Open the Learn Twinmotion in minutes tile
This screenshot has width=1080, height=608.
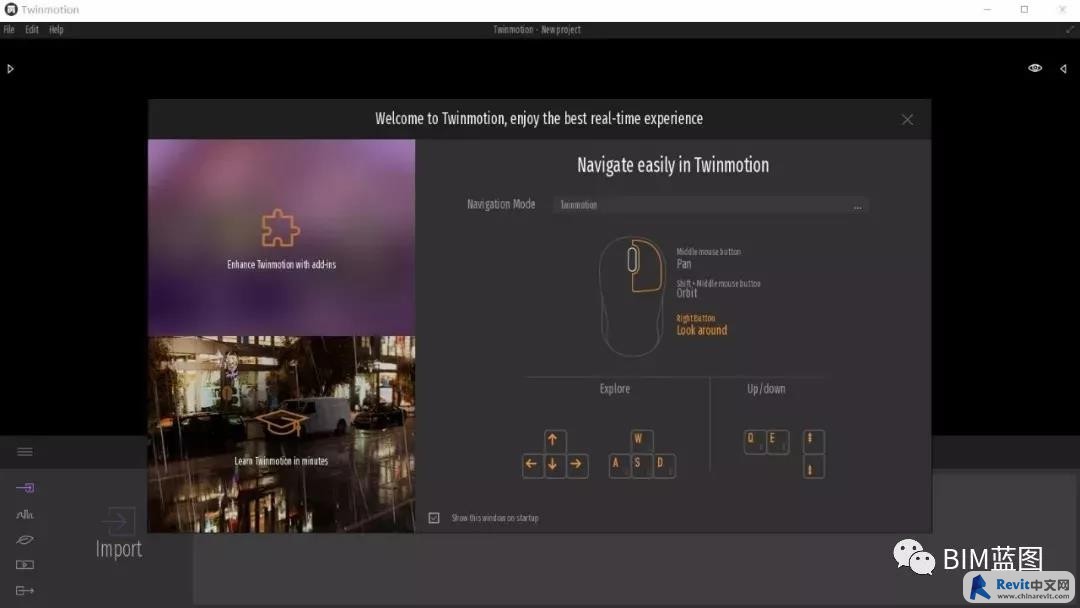click(x=282, y=434)
